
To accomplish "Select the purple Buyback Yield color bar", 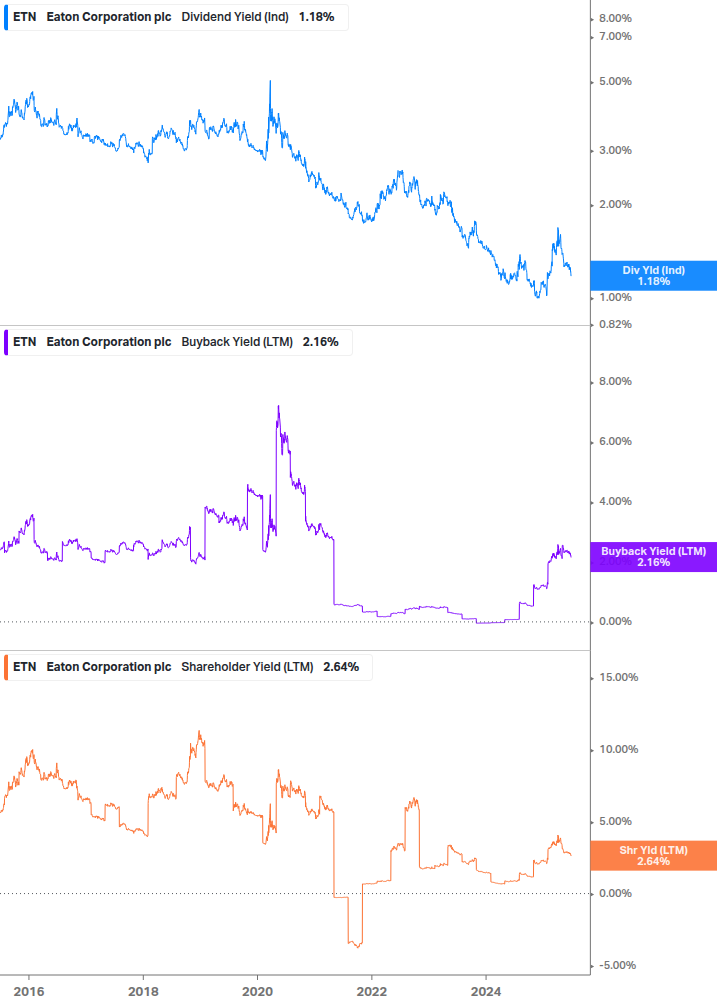I will coord(6,342).
